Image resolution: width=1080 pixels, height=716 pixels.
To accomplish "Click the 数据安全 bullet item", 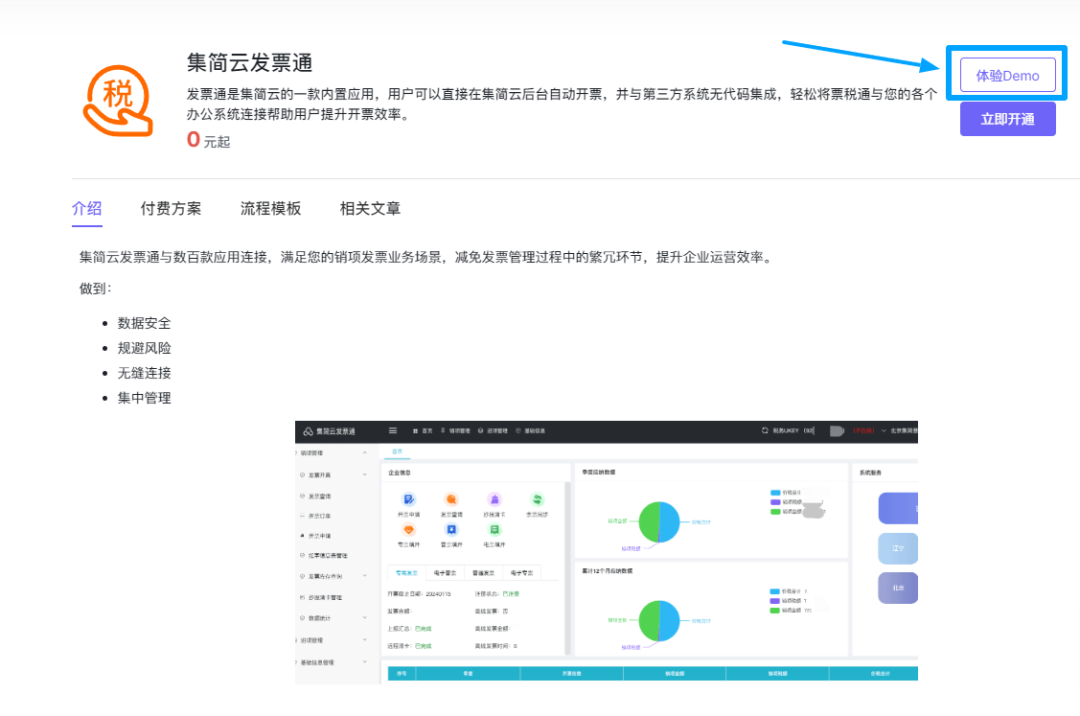I will (144, 323).
